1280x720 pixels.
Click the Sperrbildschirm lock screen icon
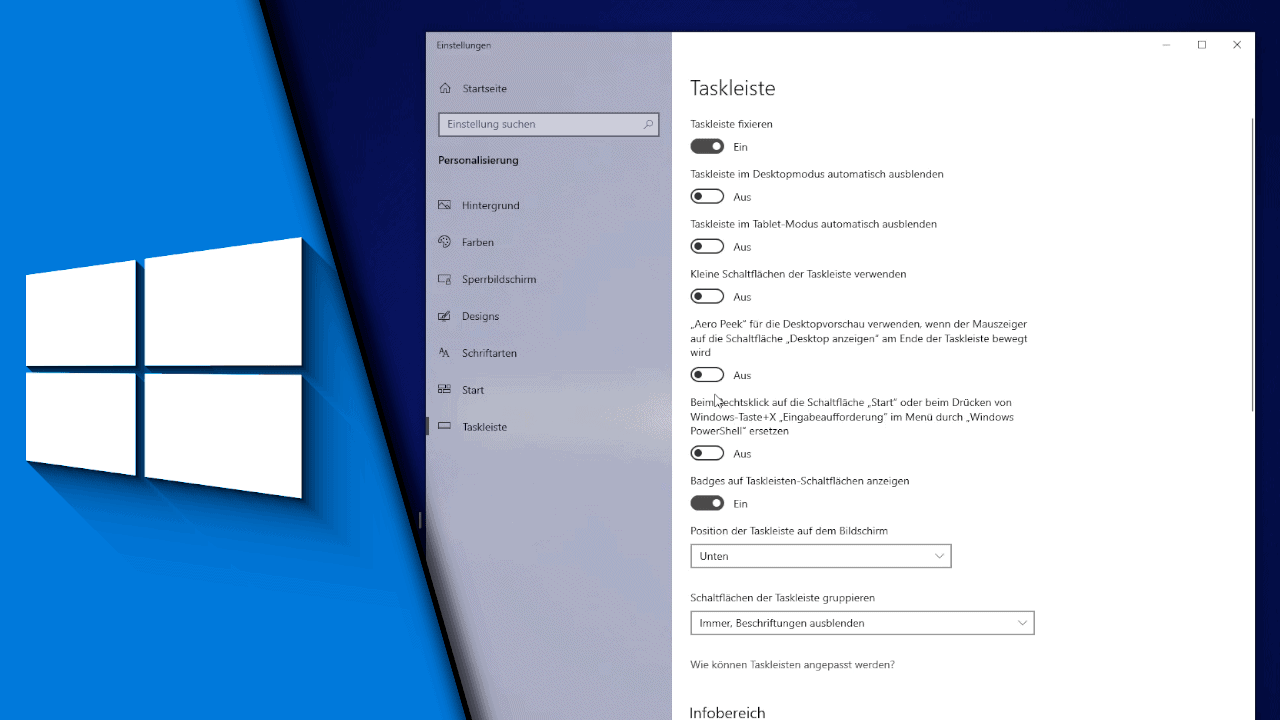(444, 279)
